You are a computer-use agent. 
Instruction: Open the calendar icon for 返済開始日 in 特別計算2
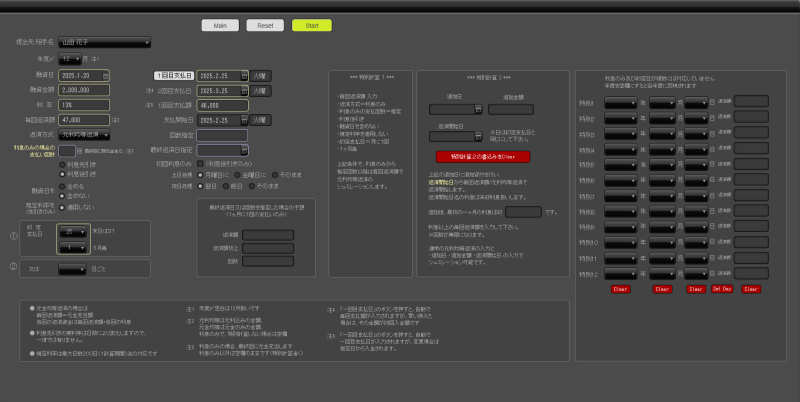(478, 136)
